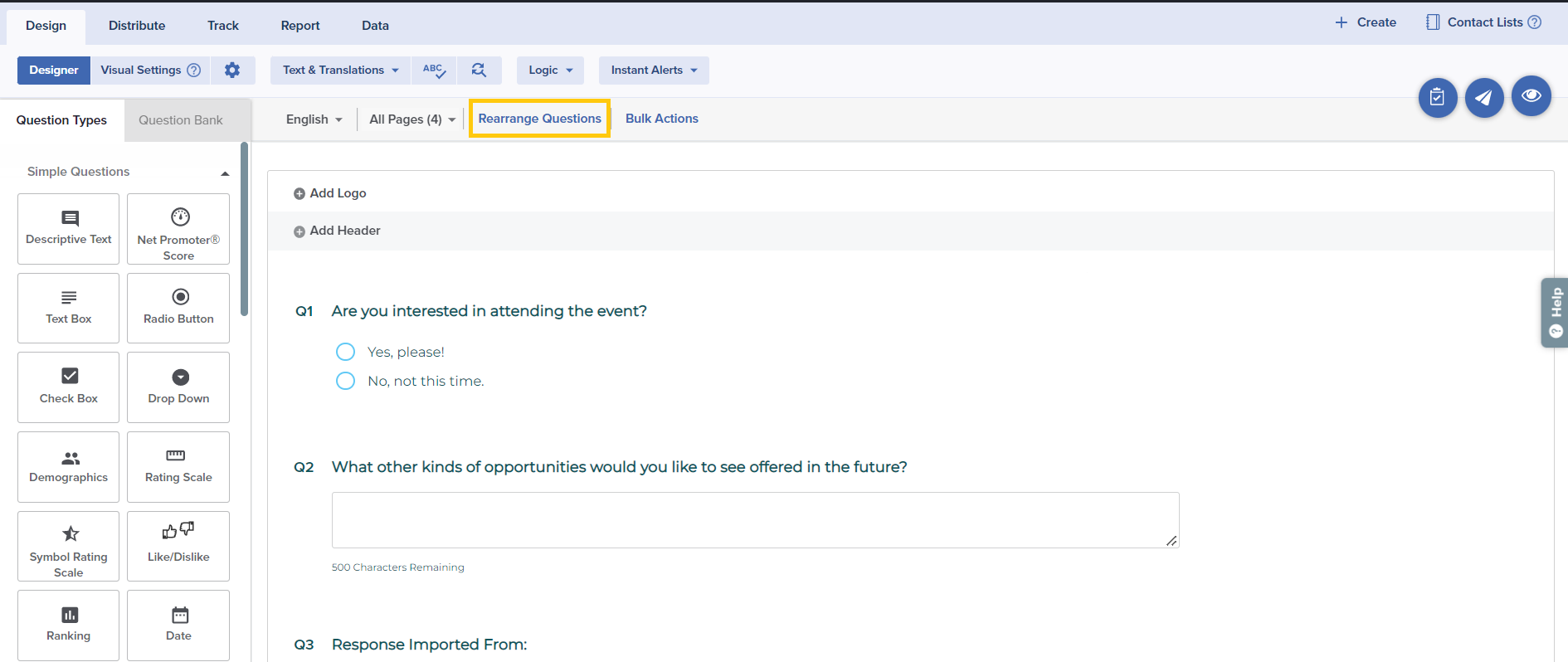The width and height of the screenshot is (1568, 662).
Task: Open the find and replace icon
Action: click(x=479, y=71)
